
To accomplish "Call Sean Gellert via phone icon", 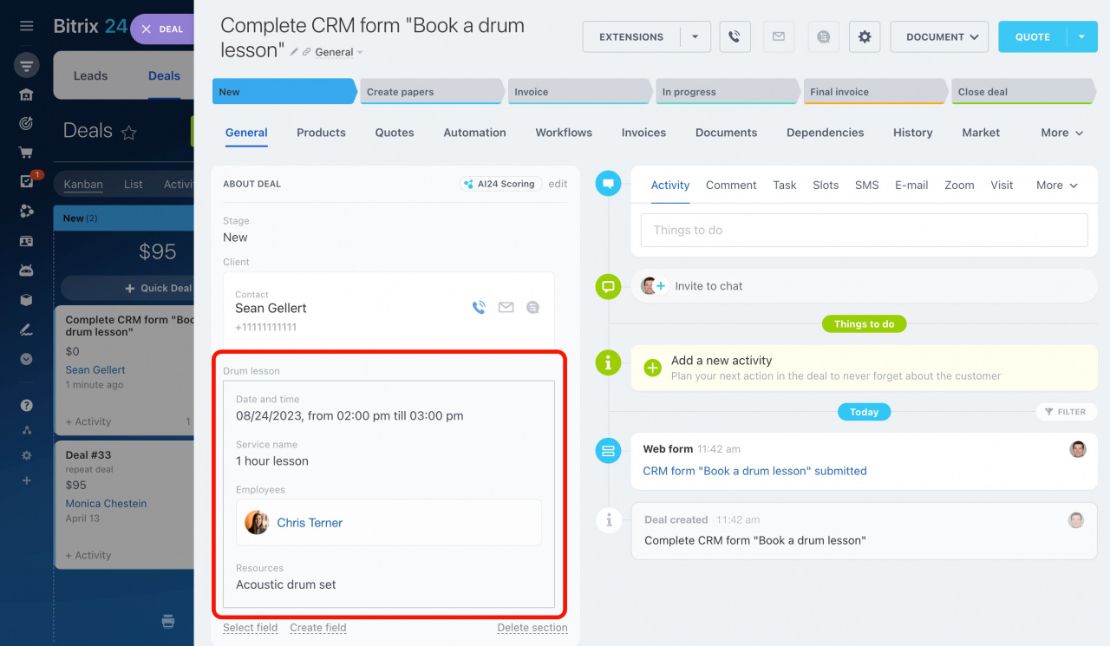I will 479,307.
